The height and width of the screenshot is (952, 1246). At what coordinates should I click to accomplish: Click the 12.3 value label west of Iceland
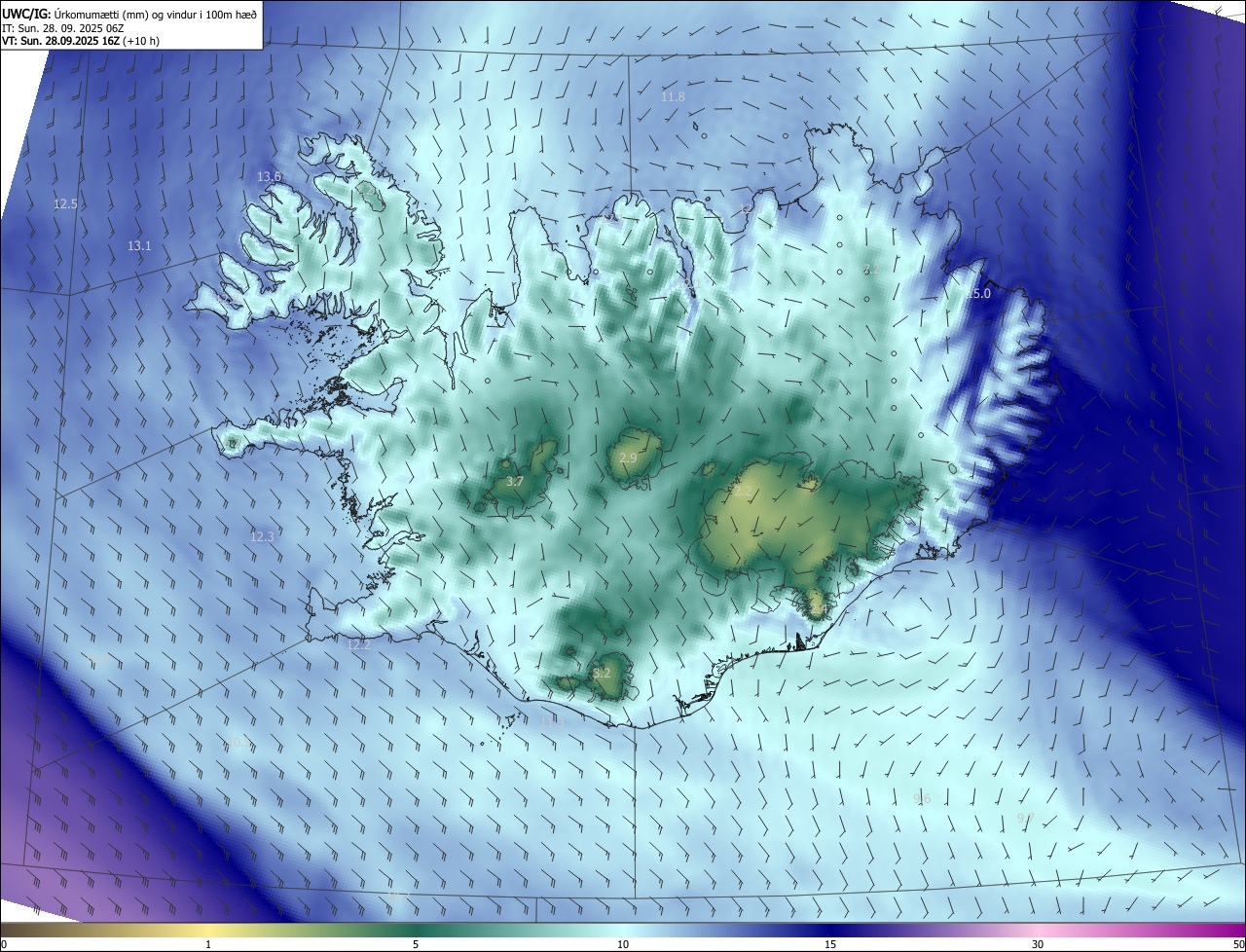pyautogui.click(x=262, y=536)
